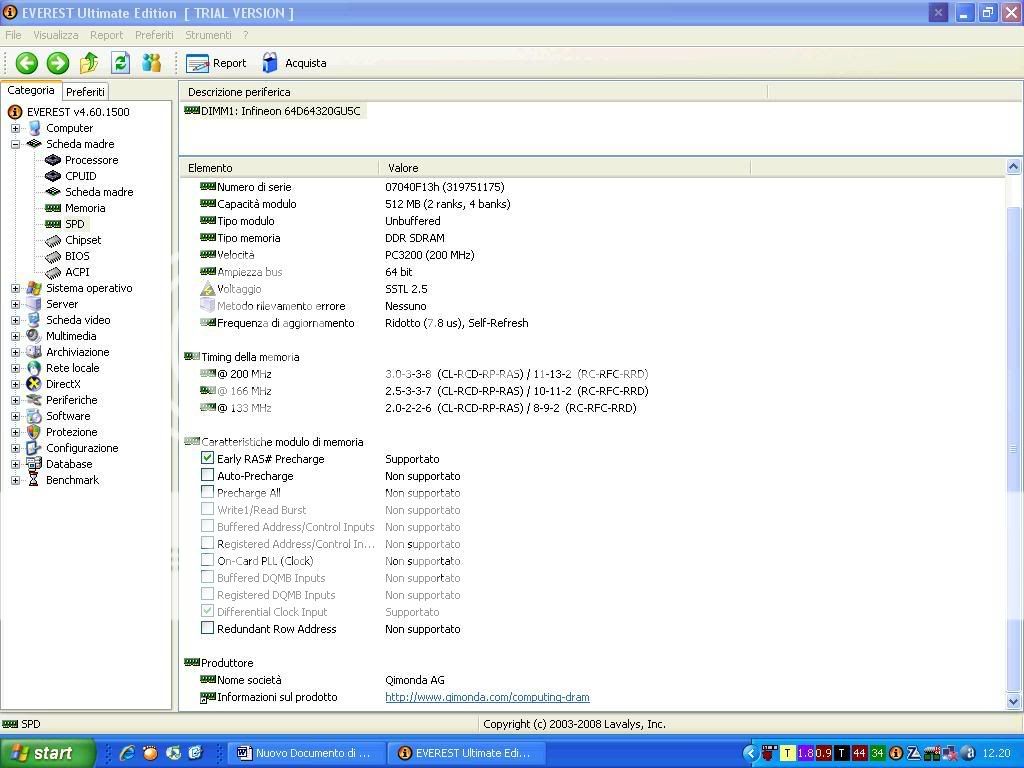The width and height of the screenshot is (1024, 768).
Task: Click the Database icon in sidebar
Action: point(33,464)
